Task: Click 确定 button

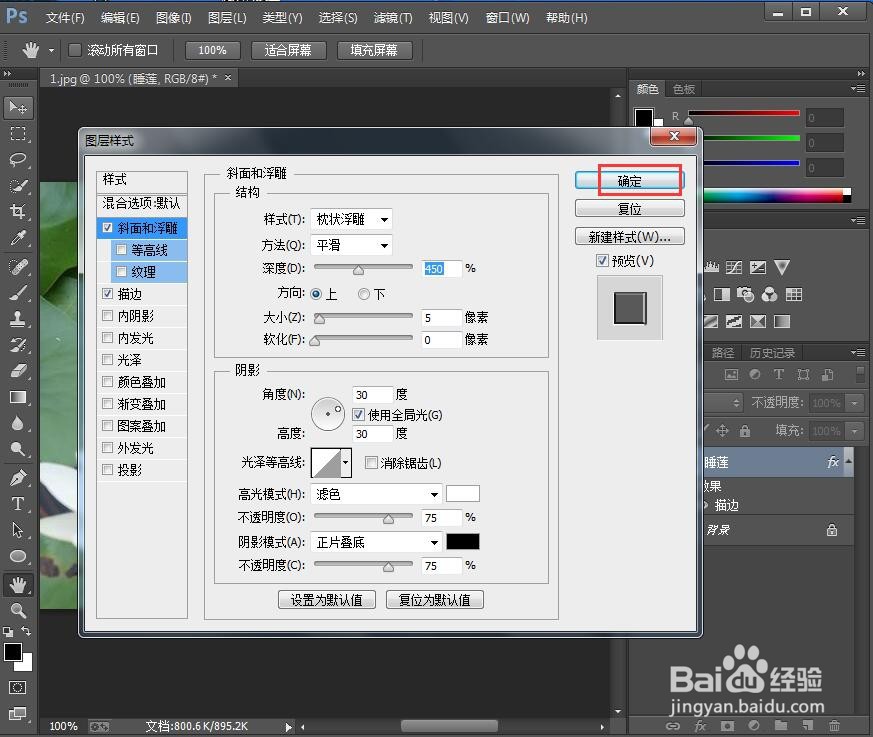Action: [629, 180]
